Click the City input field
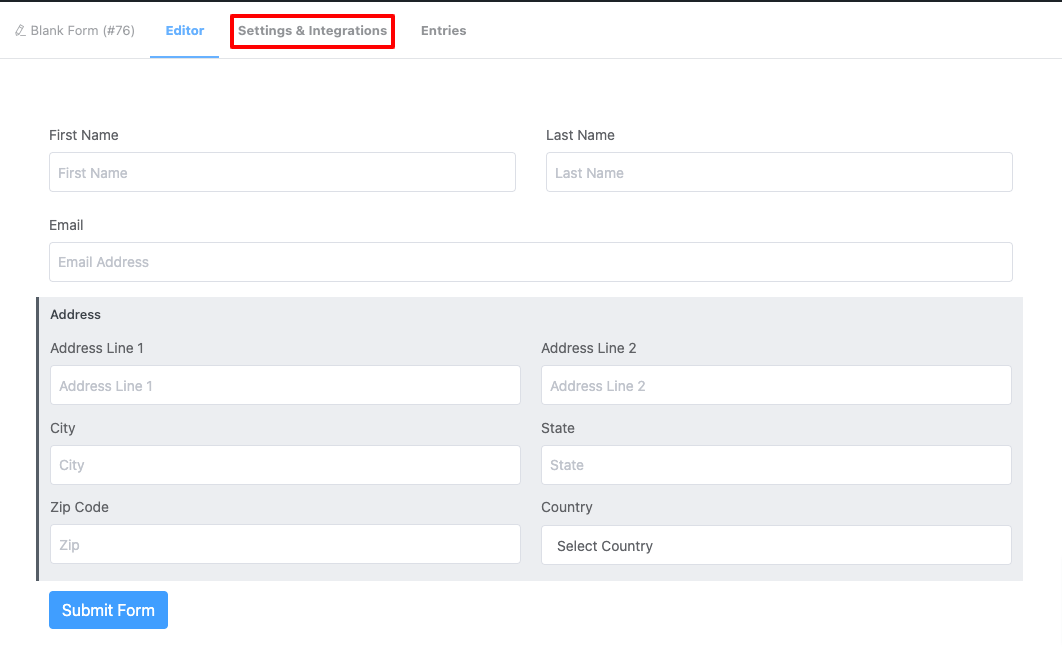1062x664 pixels. coord(285,465)
